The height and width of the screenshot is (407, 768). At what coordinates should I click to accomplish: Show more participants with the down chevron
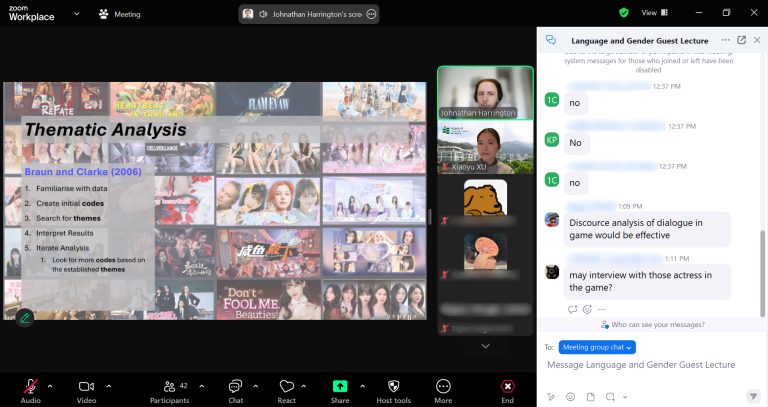pyautogui.click(x=485, y=346)
